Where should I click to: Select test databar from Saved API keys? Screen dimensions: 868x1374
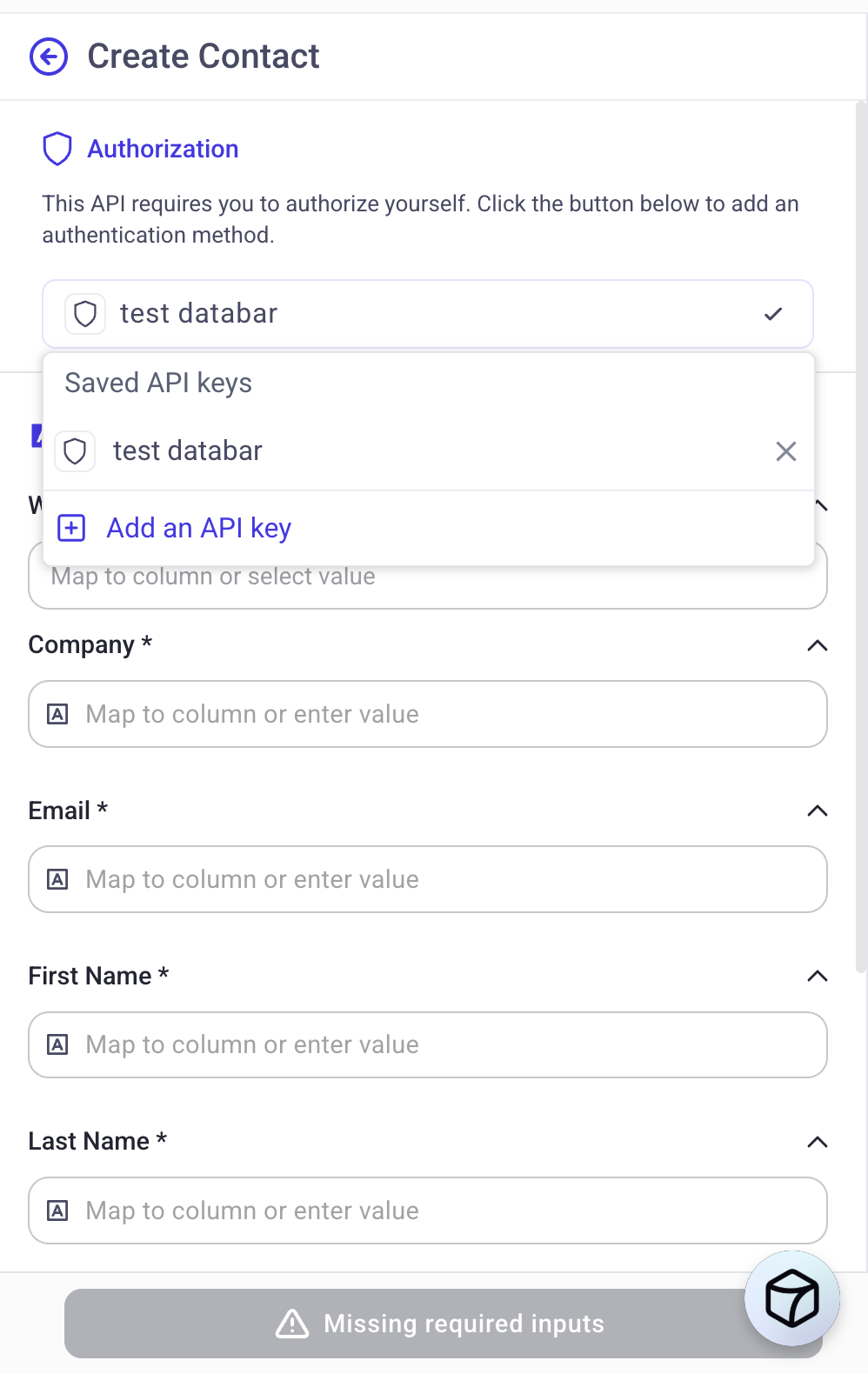188,451
